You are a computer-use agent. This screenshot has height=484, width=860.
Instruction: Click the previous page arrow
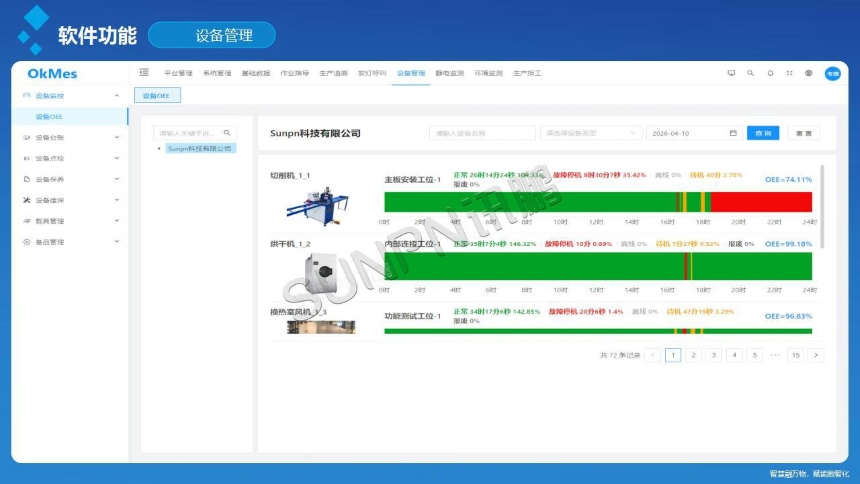click(653, 355)
